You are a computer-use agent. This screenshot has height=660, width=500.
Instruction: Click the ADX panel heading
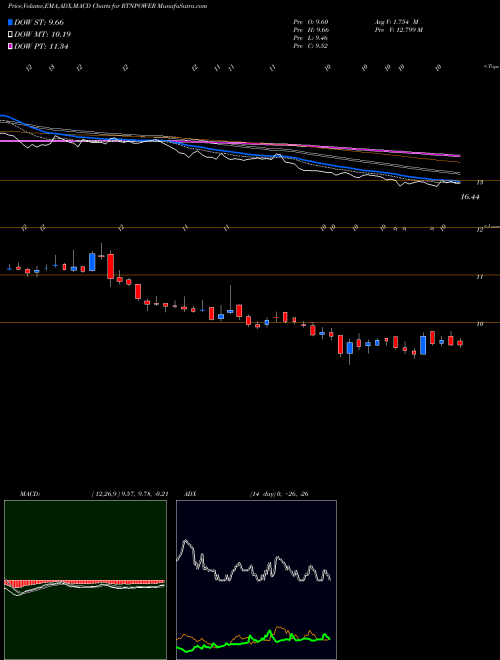click(x=190, y=494)
